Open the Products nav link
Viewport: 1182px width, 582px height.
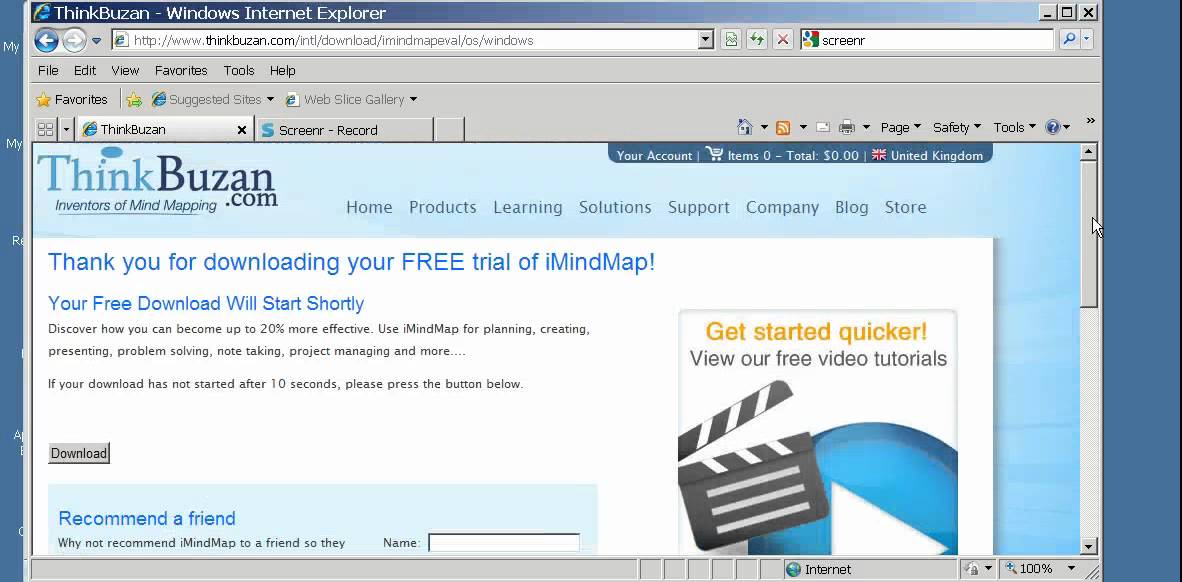tap(442, 207)
